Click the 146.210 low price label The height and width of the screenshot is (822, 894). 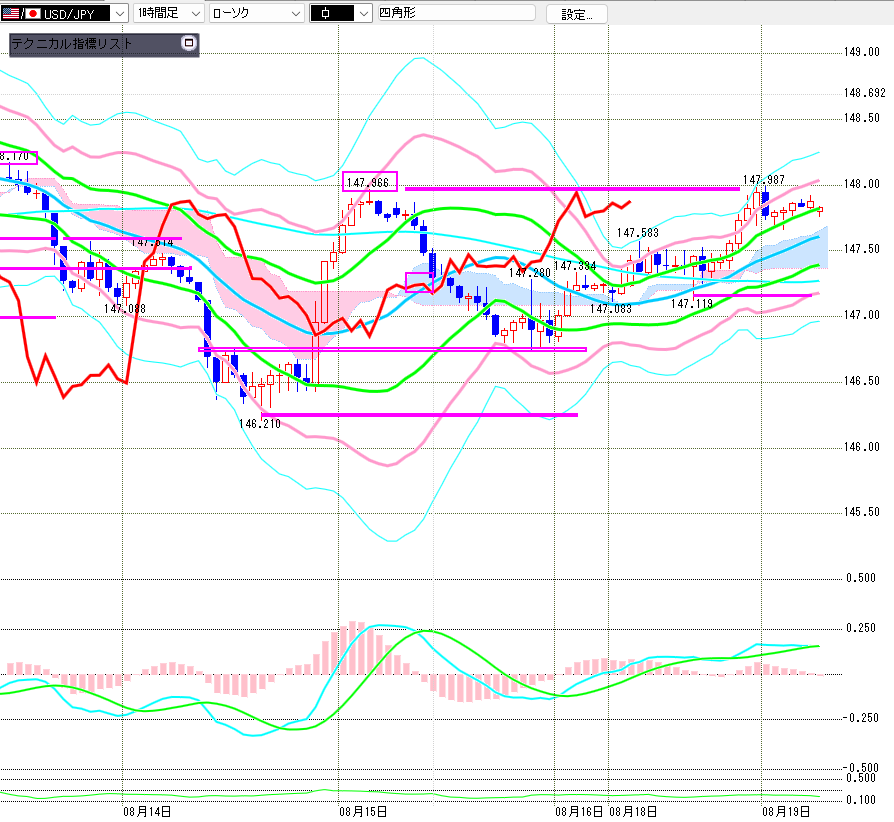pyautogui.click(x=260, y=424)
